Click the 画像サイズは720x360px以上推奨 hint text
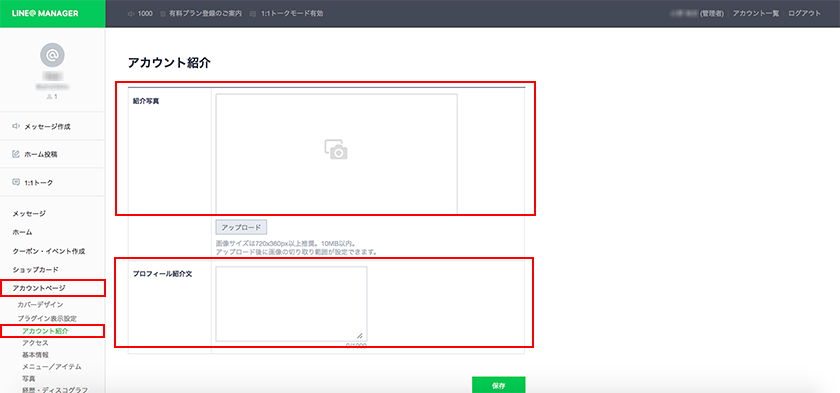The width and height of the screenshot is (840, 393). pos(287,243)
